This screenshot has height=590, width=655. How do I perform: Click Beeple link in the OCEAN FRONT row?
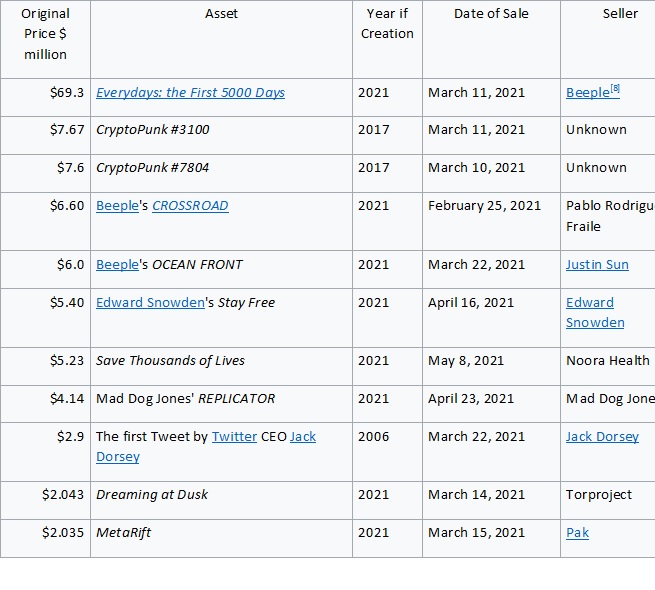[x=117, y=264]
